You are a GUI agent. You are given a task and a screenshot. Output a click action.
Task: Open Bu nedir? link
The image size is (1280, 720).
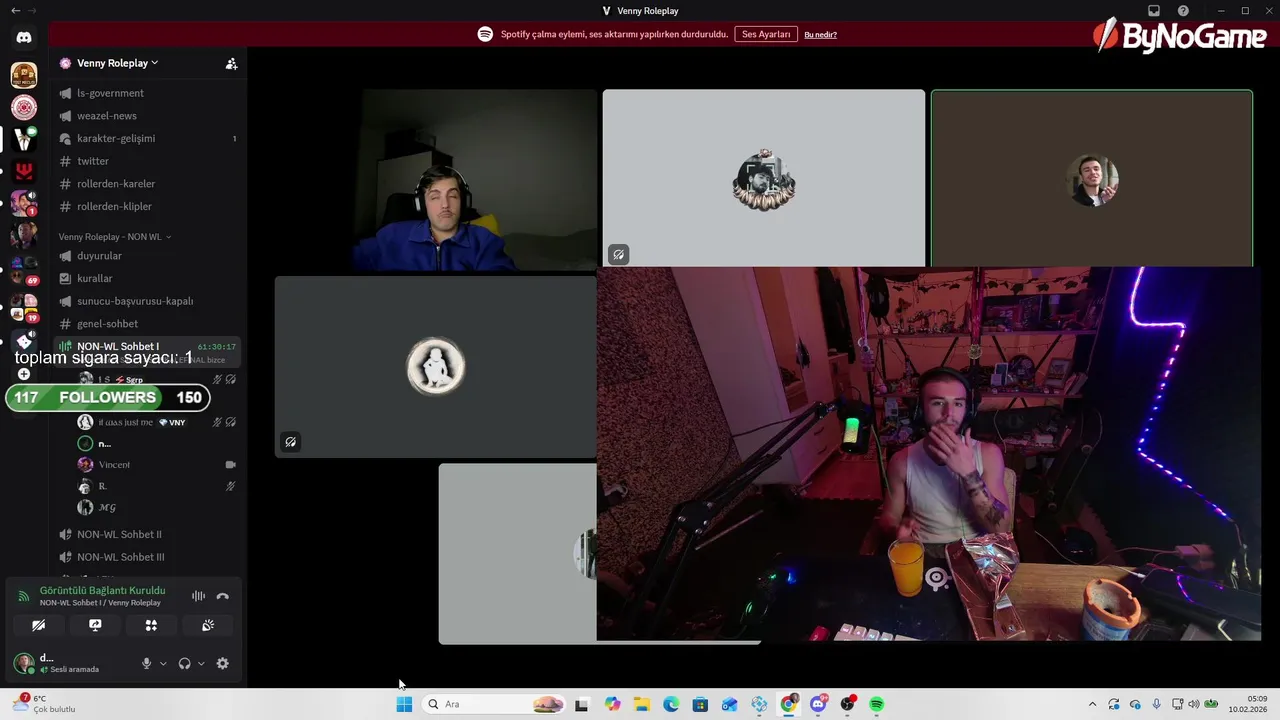tap(820, 34)
